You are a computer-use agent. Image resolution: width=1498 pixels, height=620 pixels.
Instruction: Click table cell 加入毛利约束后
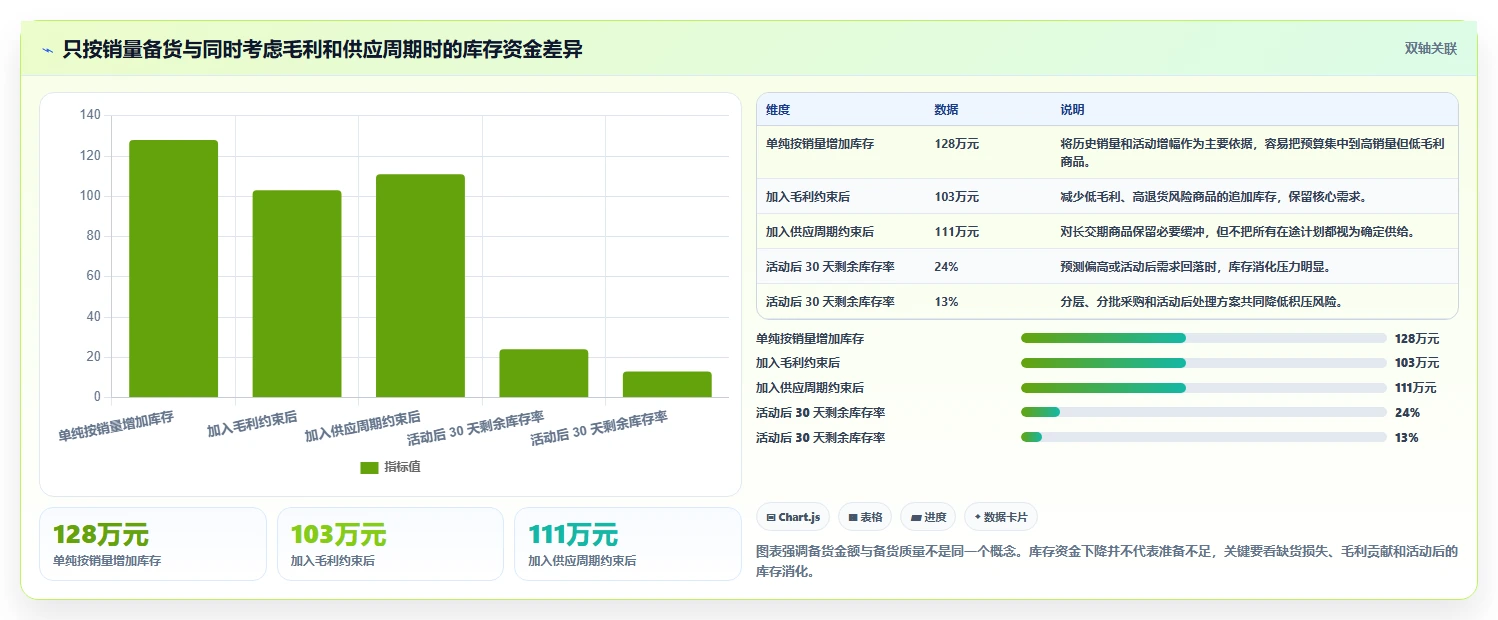coord(808,197)
